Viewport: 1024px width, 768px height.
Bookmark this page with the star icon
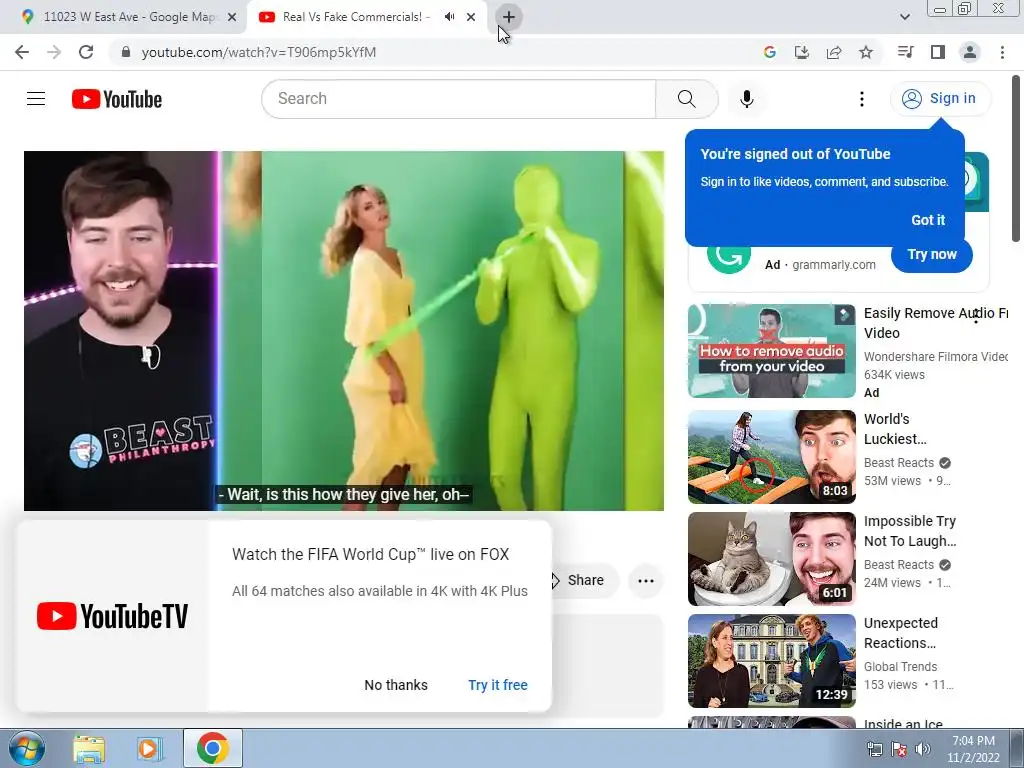tap(866, 52)
